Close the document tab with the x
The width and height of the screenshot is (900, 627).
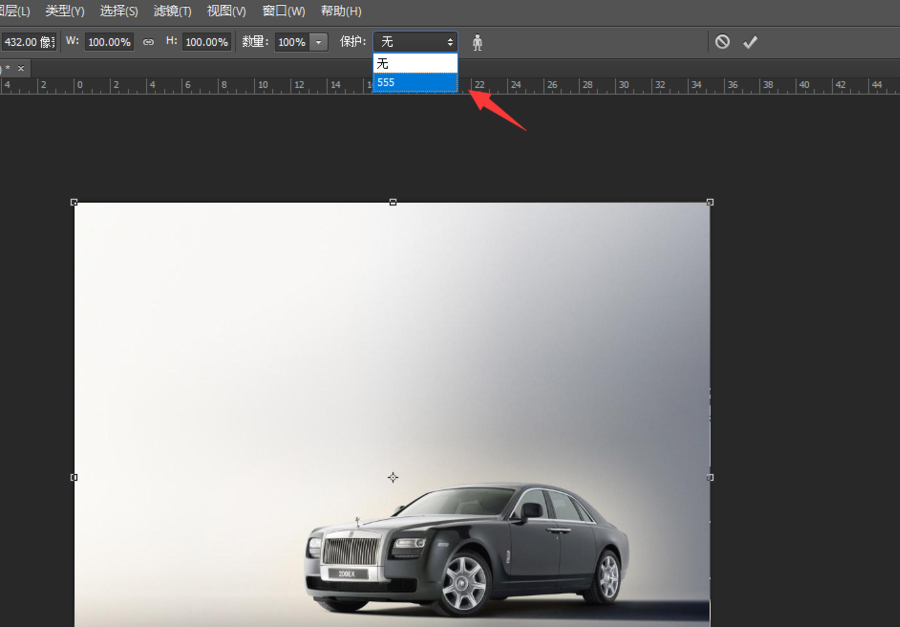pyautogui.click(x=20, y=68)
